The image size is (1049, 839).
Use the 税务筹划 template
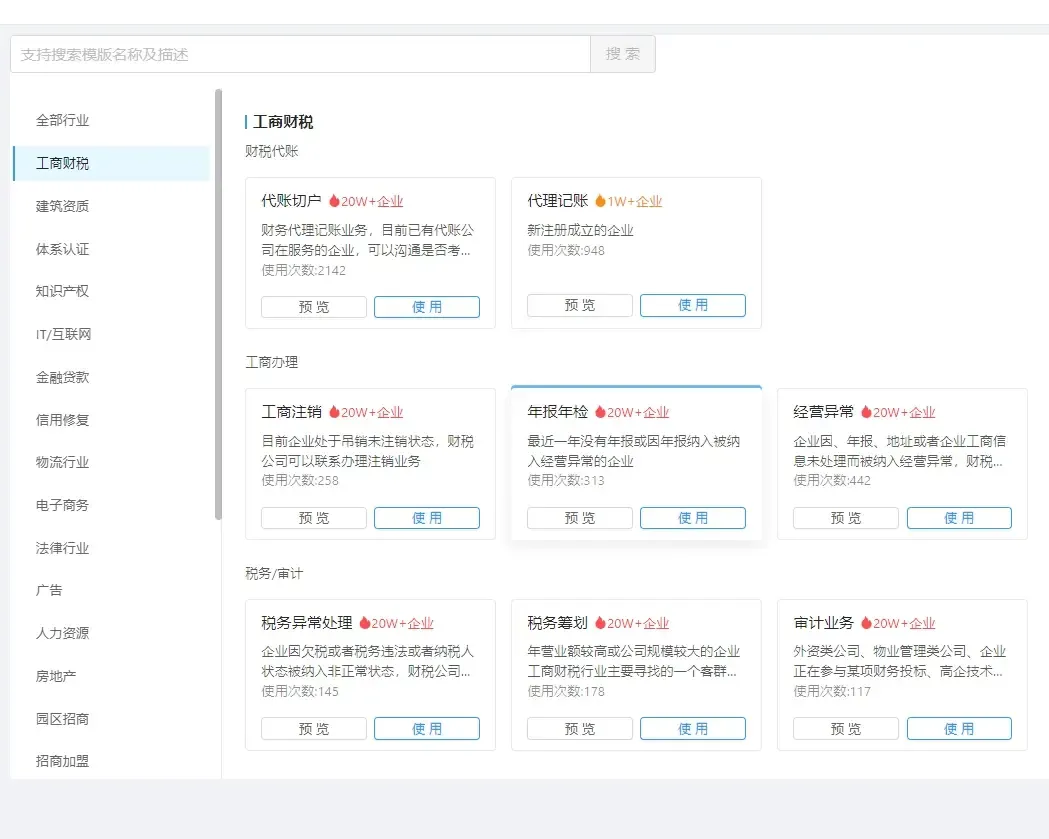(x=692, y=729)
